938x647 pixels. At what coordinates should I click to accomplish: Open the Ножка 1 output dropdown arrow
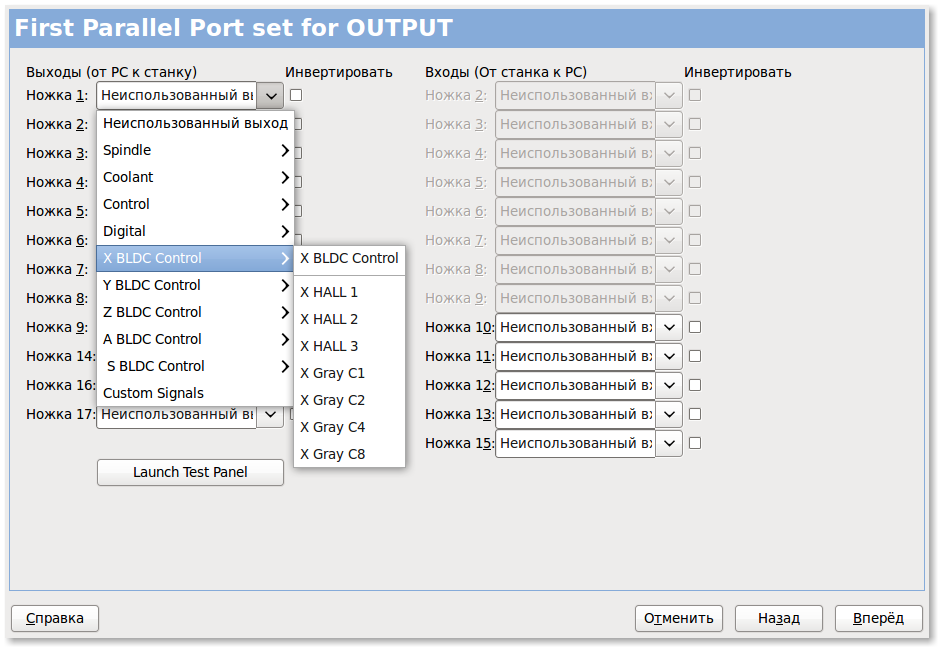click(x=270, y=96)
